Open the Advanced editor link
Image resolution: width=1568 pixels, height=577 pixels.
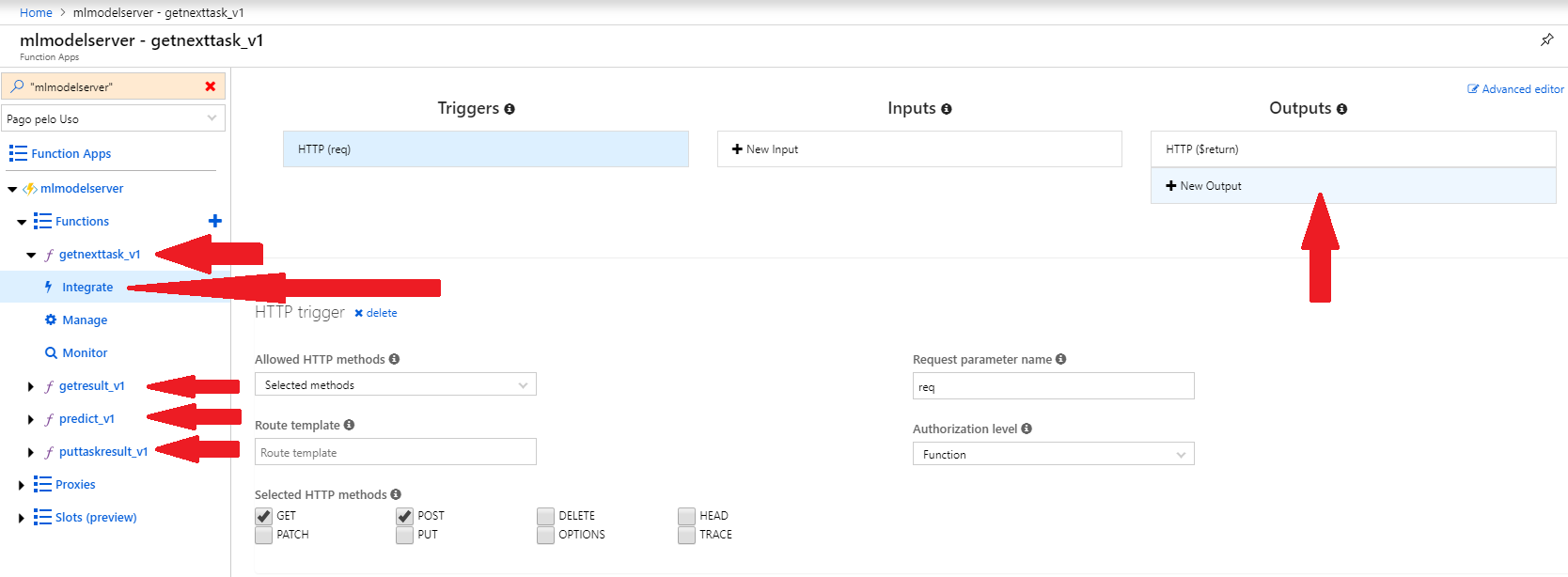(x=1523, y=89)
